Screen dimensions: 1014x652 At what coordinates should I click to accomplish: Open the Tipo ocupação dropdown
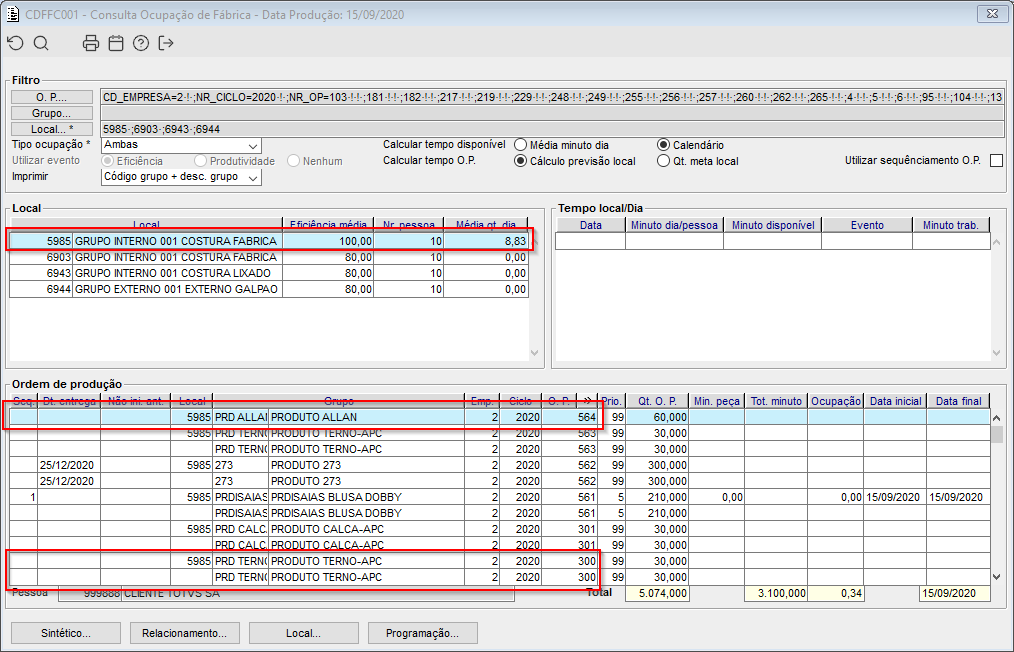(181, 145)
